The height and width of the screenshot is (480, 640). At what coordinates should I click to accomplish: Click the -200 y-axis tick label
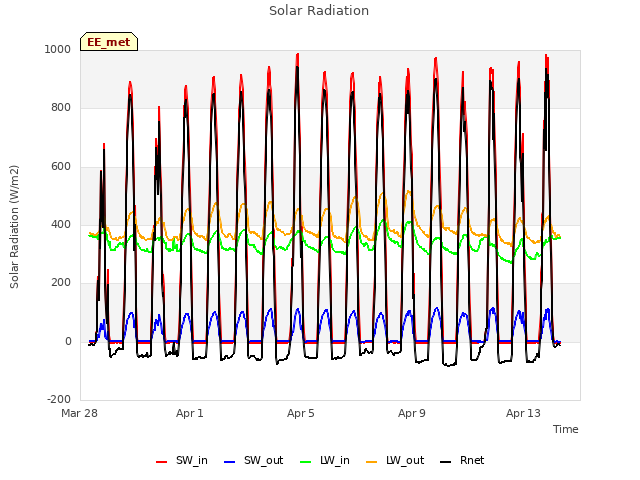point(59,399)
